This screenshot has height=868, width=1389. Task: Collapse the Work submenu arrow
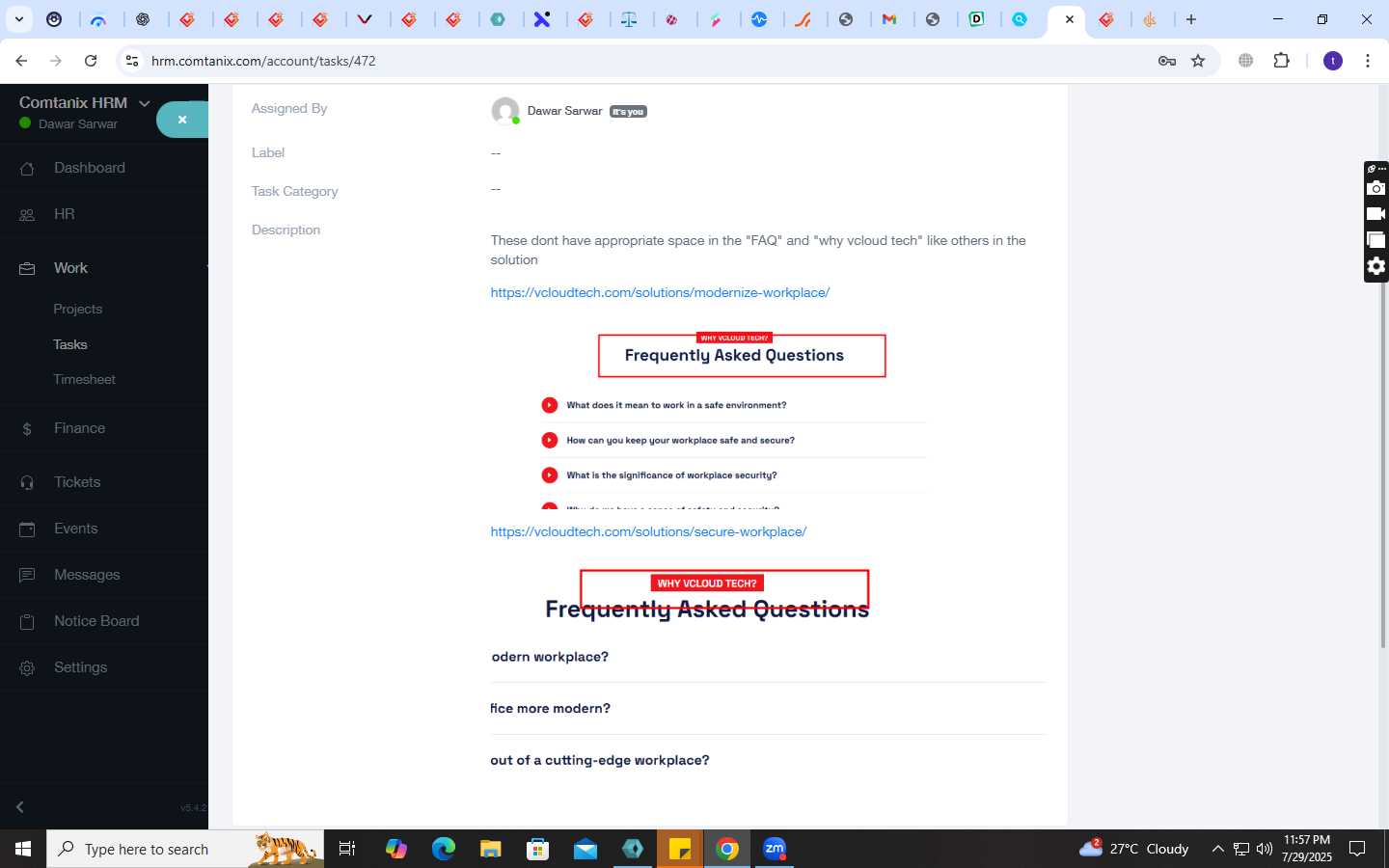click(x=207, y=268)
